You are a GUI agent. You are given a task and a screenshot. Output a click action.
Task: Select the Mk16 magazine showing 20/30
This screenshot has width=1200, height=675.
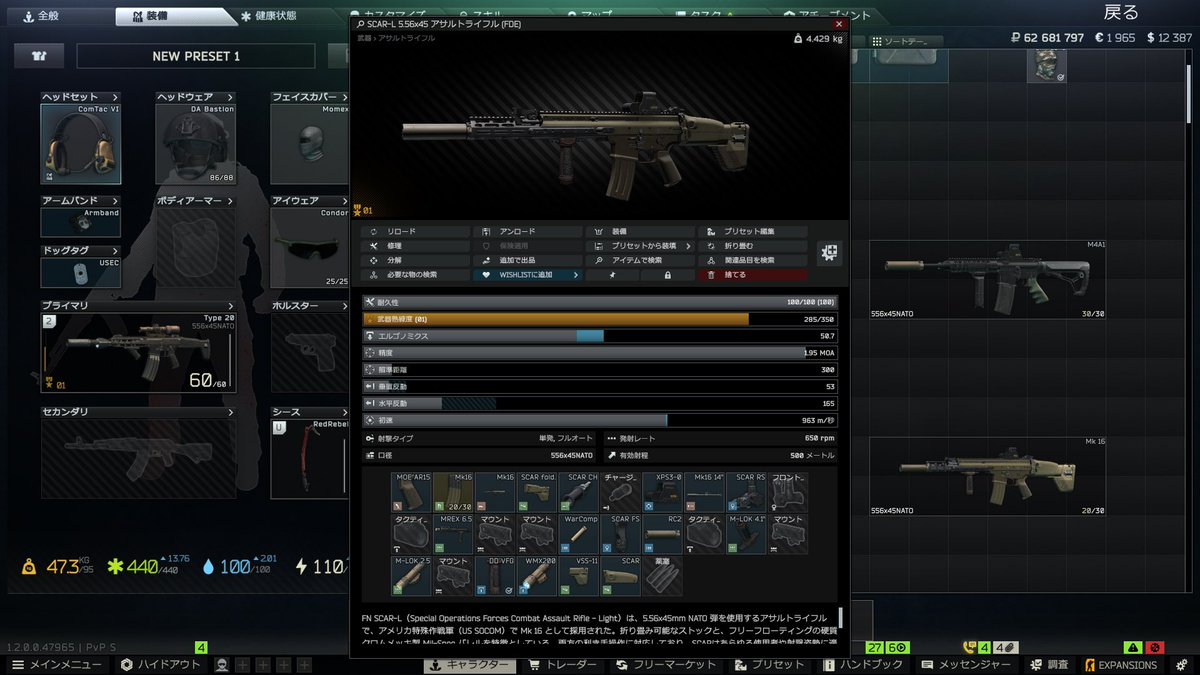coord(453,492)
